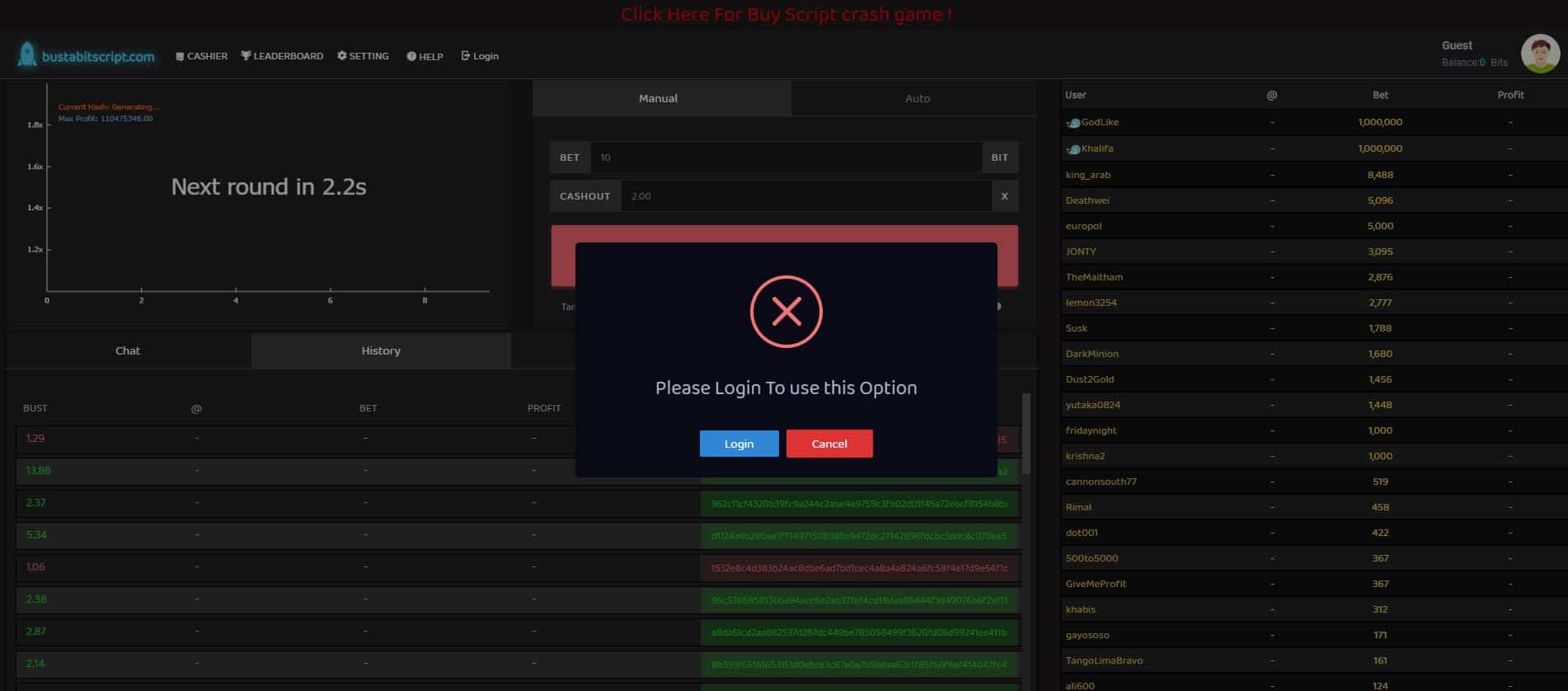Focus the Cashout multiplier input field
The image size is (1568, 691).
(805, 196)
